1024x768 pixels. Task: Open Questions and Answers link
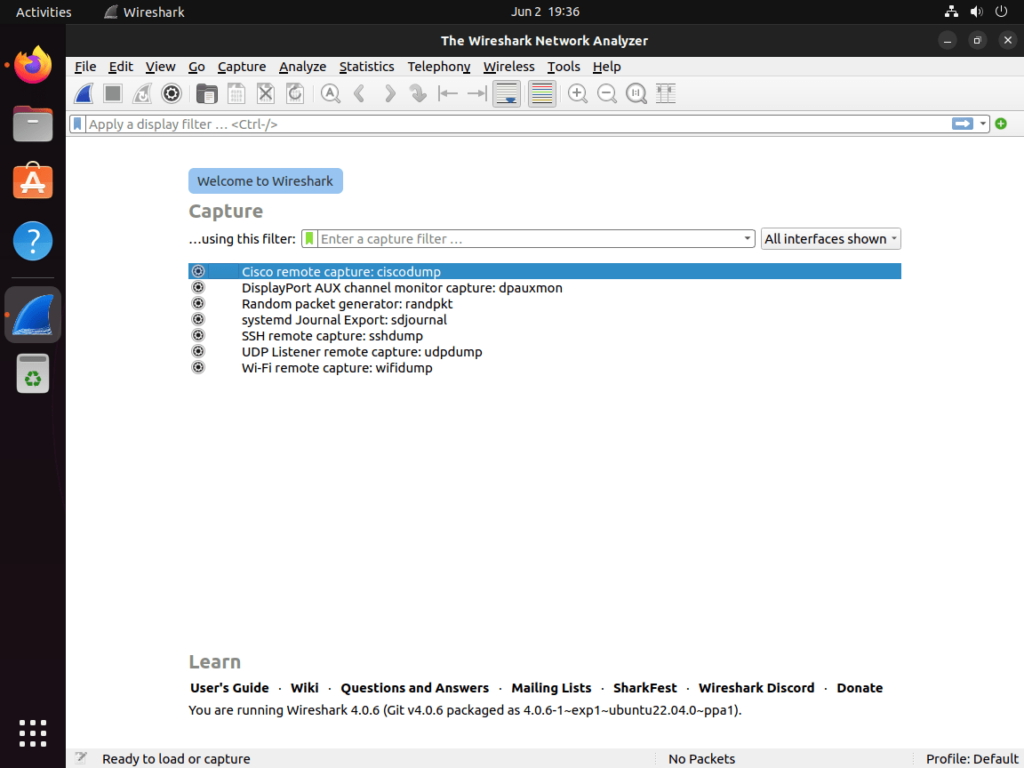pyautogui.click(x=415, y=688)
